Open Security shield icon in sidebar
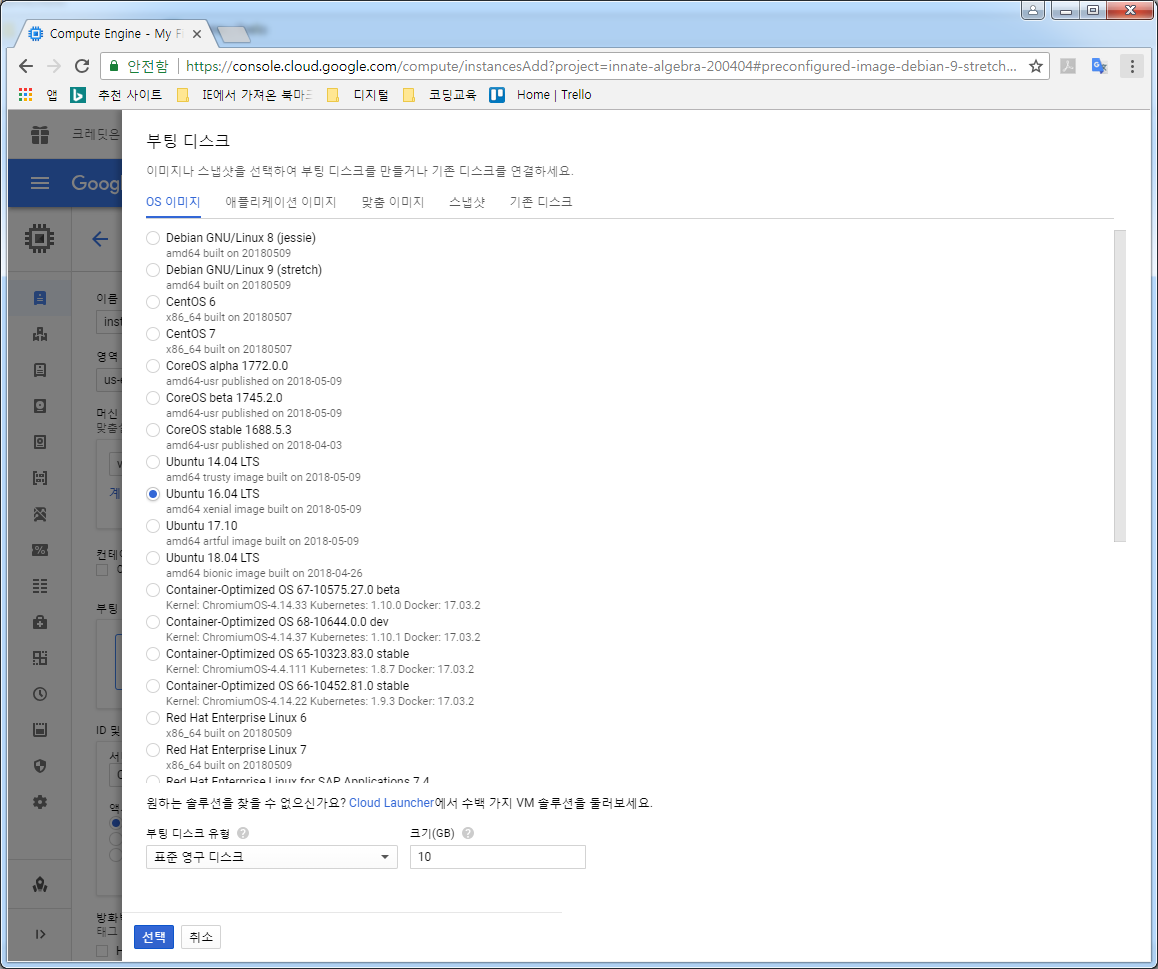 tap(40, 766)
